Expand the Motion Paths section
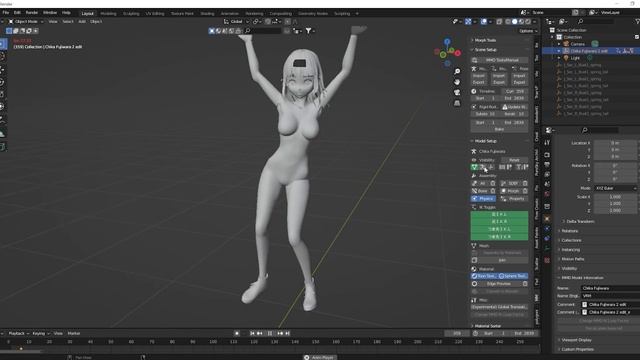 [572, 259]
